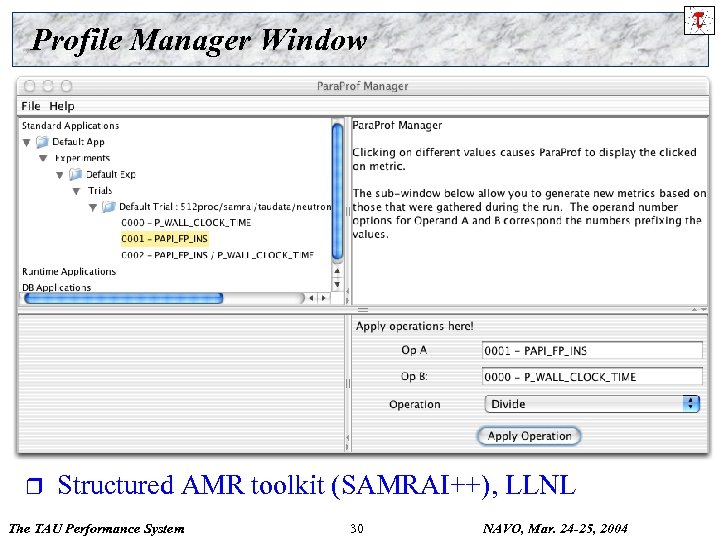
Task: Click the Default Trial path row
Action: click(225, 207)
